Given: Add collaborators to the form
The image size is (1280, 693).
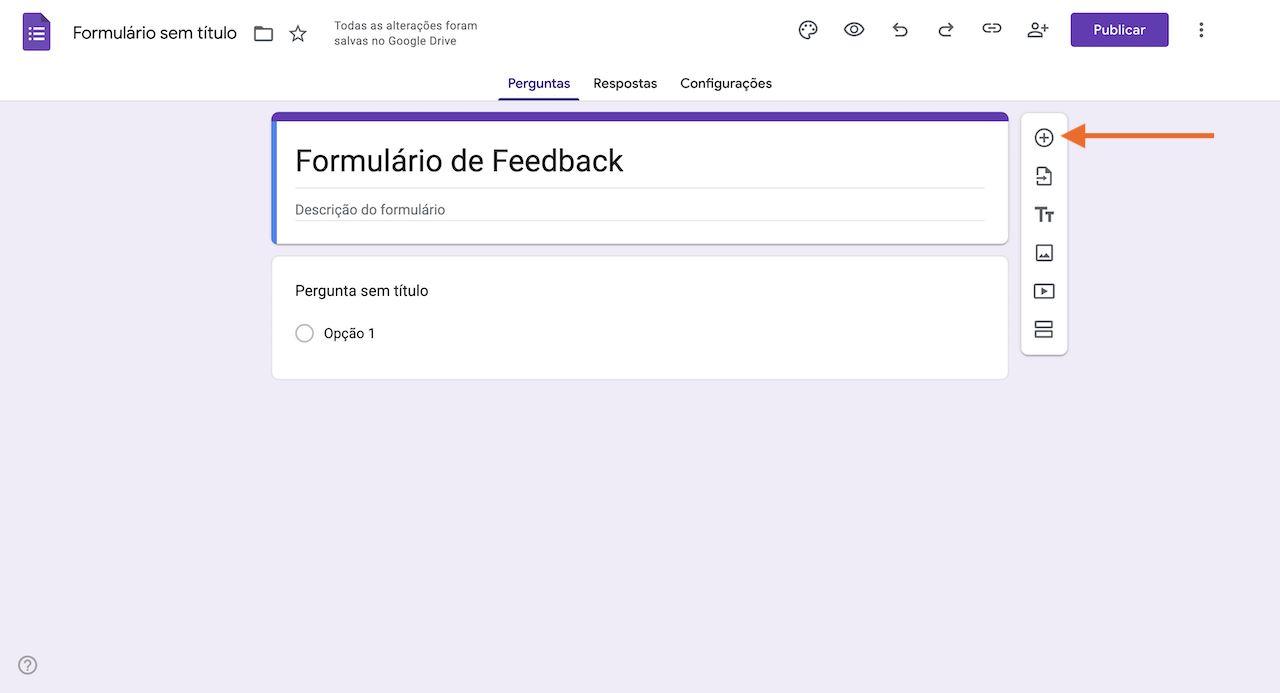Looking at the screenshot, I should [x=1037, y=29].
